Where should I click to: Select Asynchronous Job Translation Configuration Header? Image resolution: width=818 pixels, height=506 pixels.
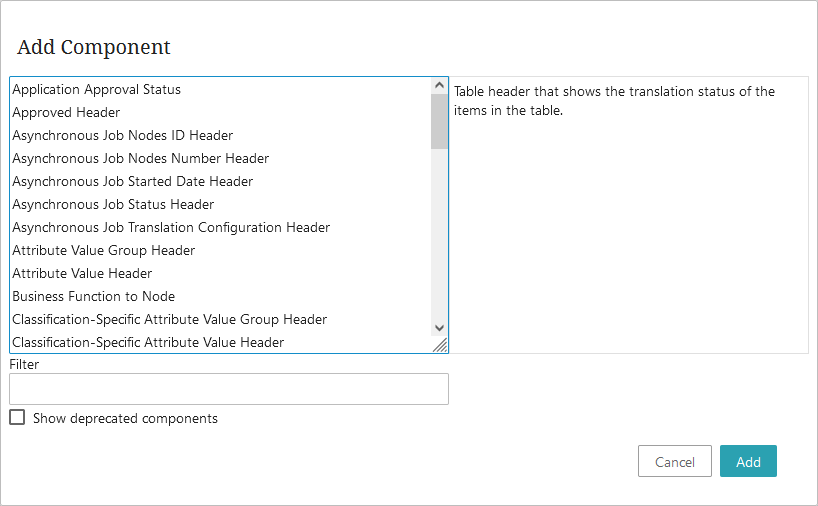221,227
